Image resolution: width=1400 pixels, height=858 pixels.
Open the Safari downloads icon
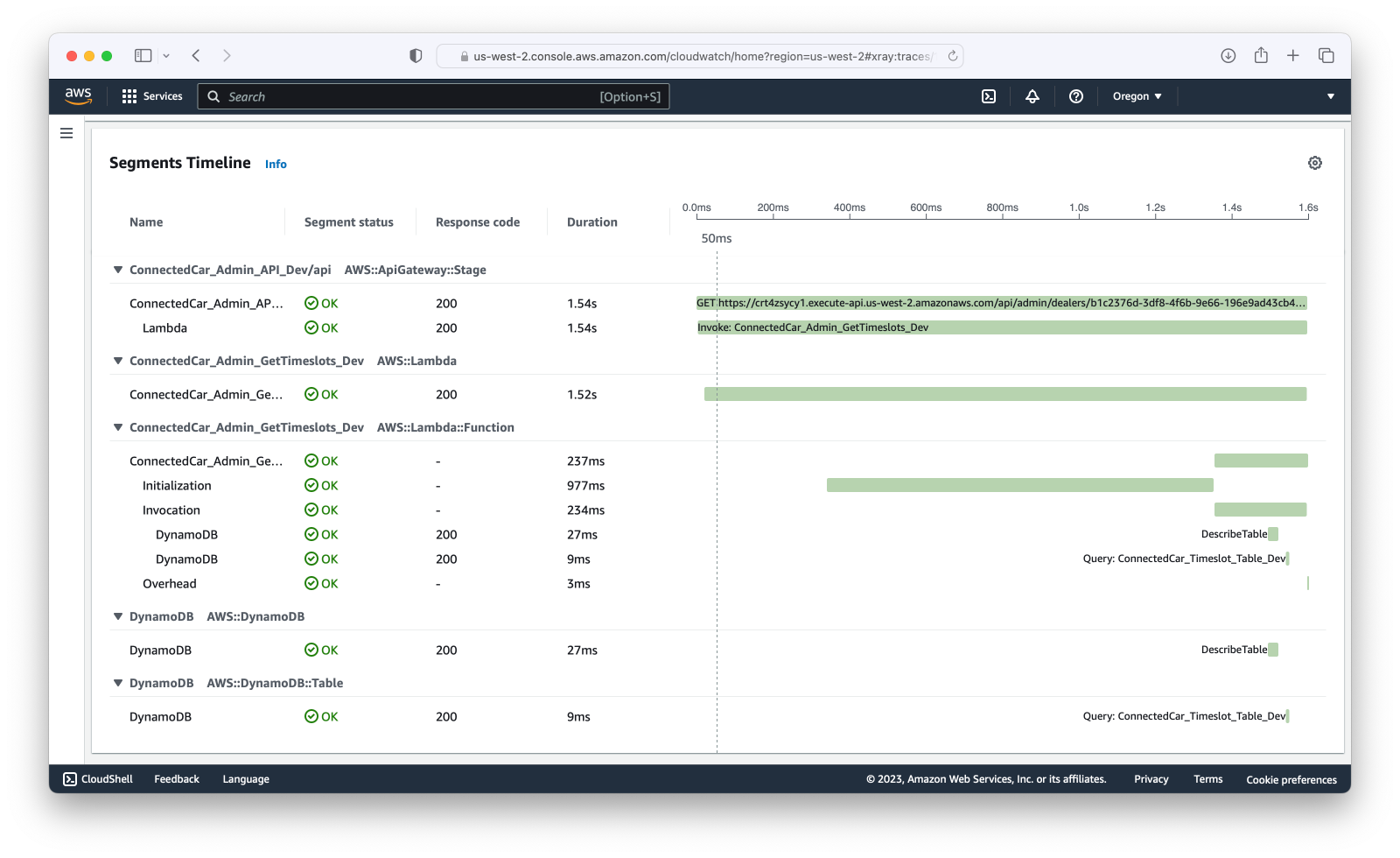tap(1228, 55)
